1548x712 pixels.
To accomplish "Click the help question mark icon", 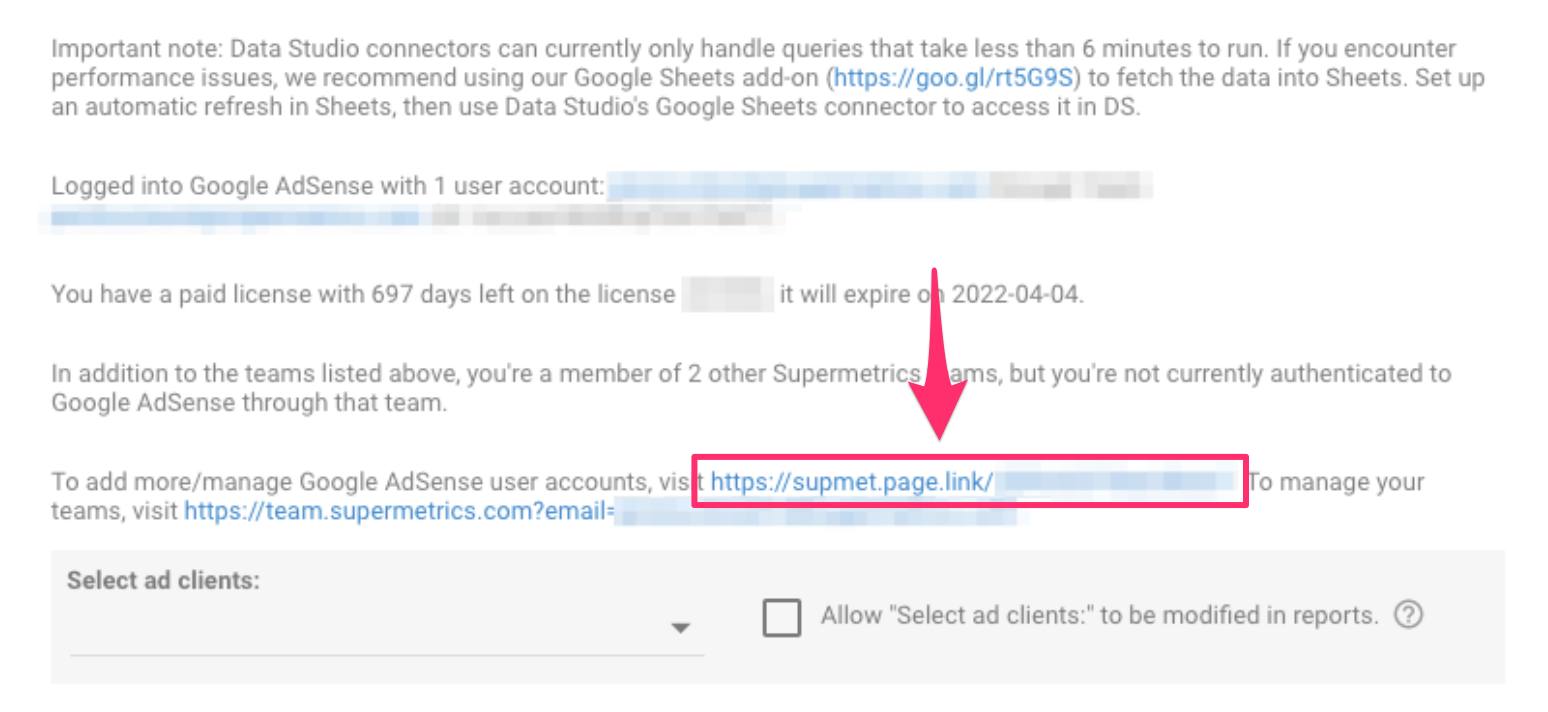I will (x=1408, y=614).
